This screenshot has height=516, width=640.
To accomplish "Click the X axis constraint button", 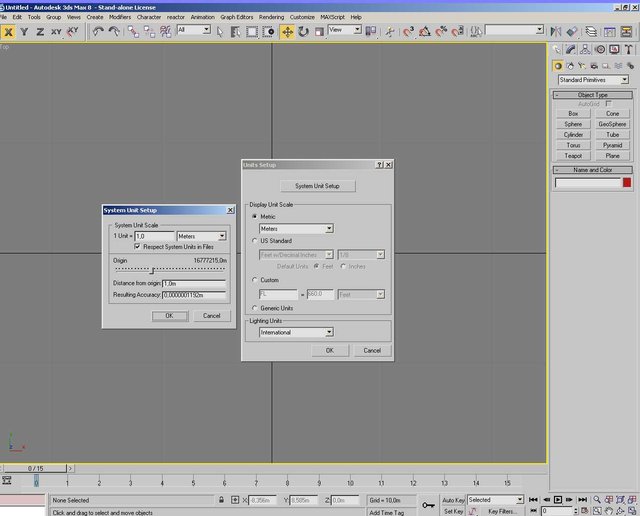I will [8, 31].
